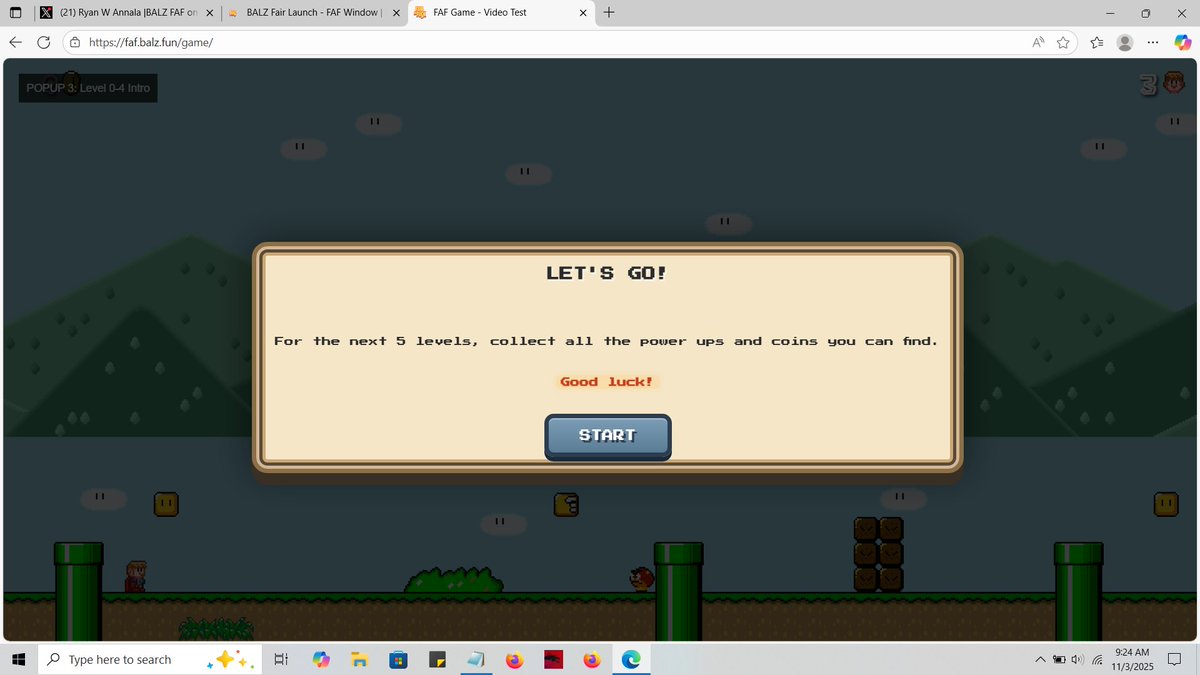
Task: Switch to BALZ Fair Launch tab
Action: 313,13
